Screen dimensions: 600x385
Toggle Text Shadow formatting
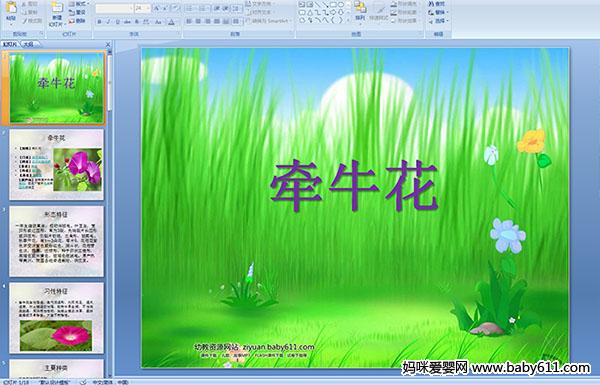(x=137, y=22)
